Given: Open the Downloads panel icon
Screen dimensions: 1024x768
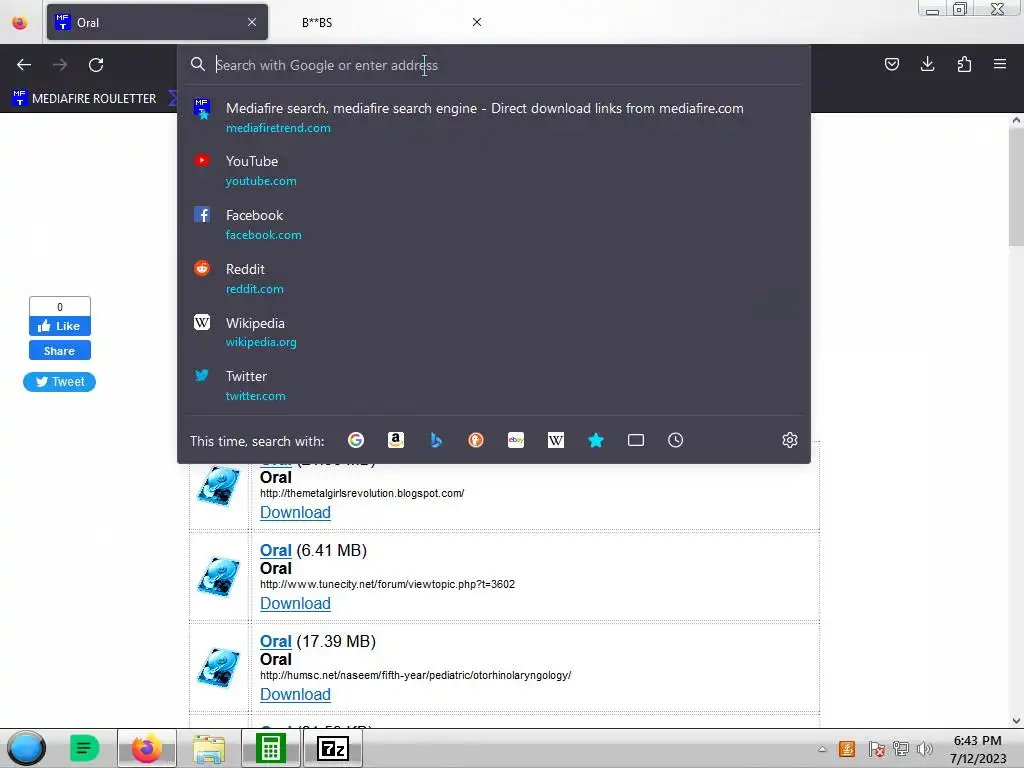Looking at the screenshot, I should point(927,64).
